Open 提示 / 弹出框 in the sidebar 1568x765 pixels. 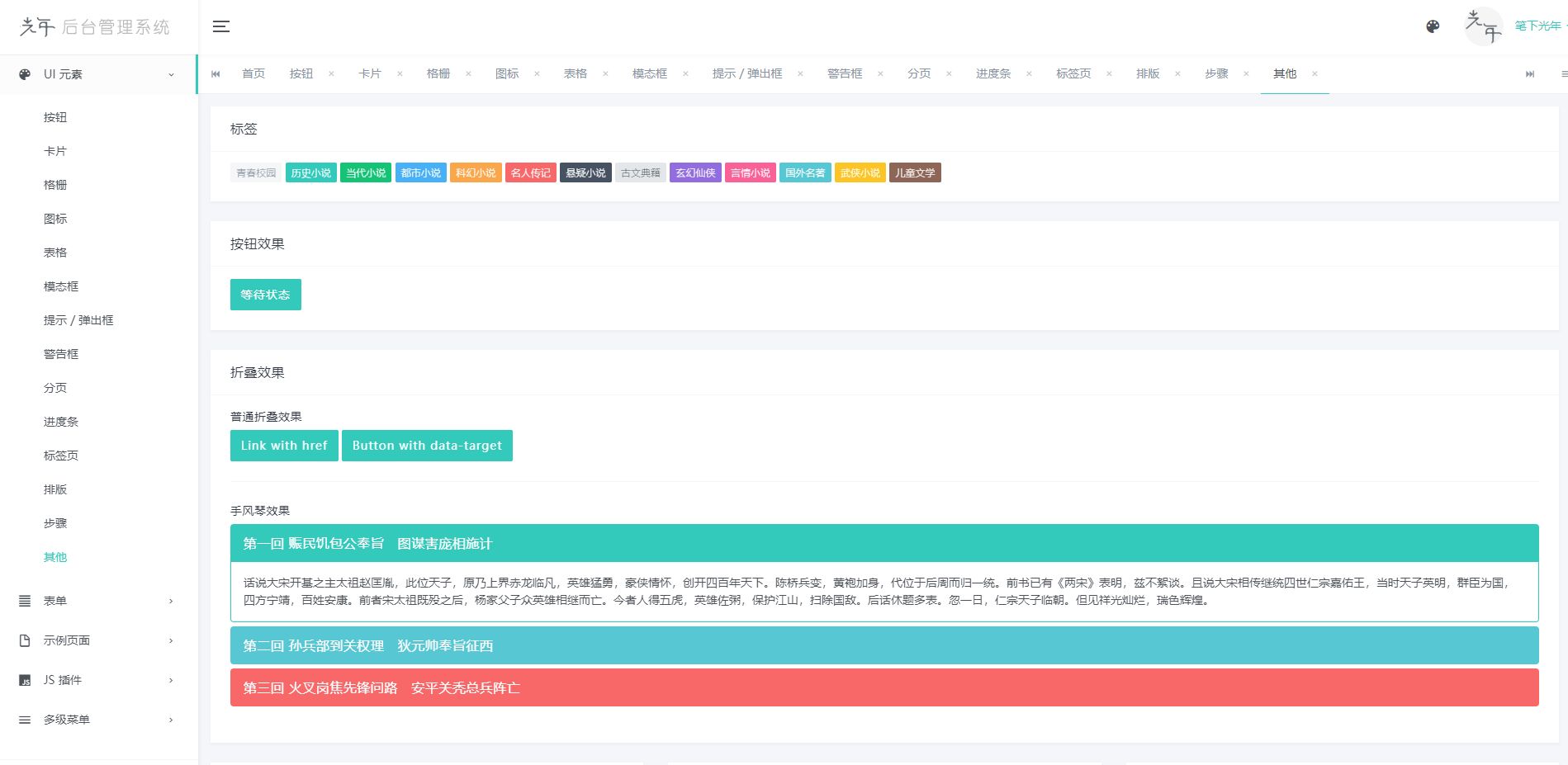pyautogui.click(x=78, y=320)
